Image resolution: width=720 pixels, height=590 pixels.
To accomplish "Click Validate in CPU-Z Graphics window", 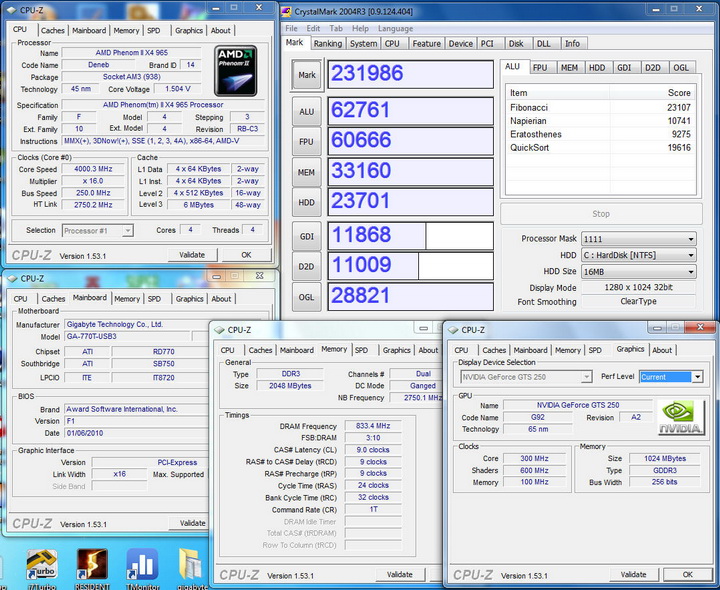I will [634, 574].
